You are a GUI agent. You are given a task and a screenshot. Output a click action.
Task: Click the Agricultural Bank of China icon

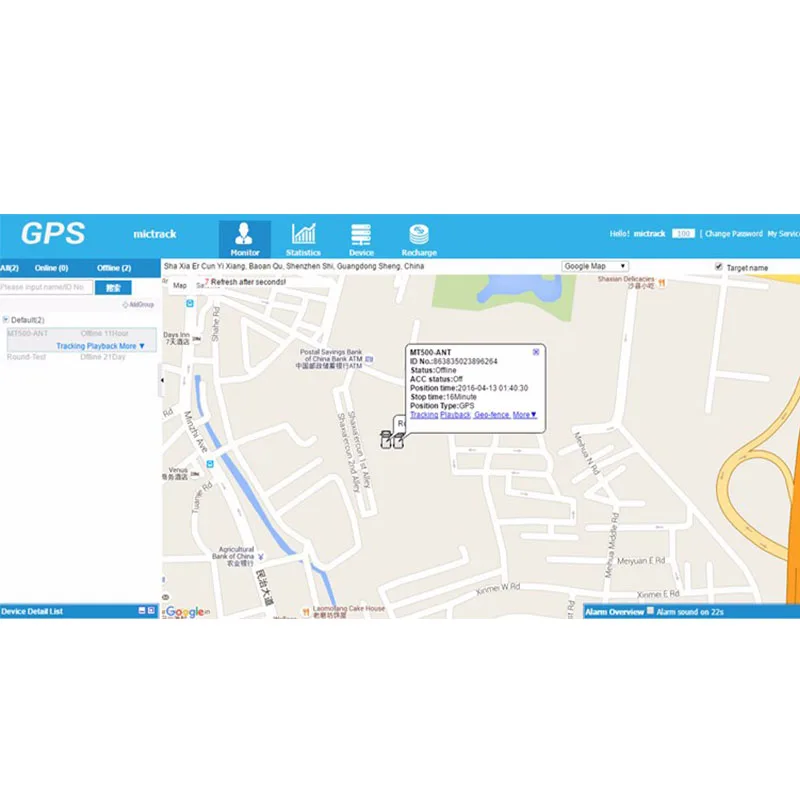[261, 556]
